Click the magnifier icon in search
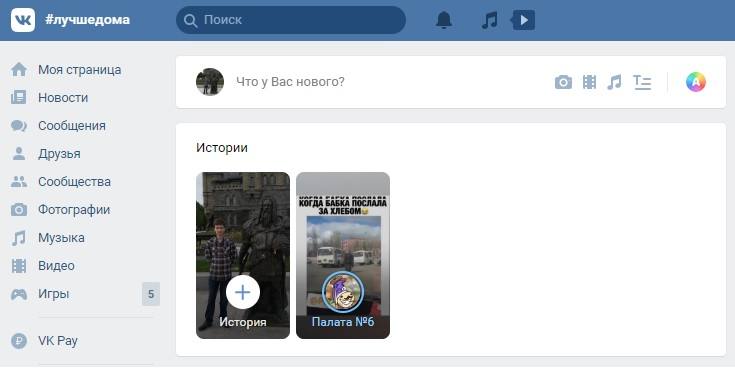This screenshot has height=369, width=735. click(x=190, y=20)
